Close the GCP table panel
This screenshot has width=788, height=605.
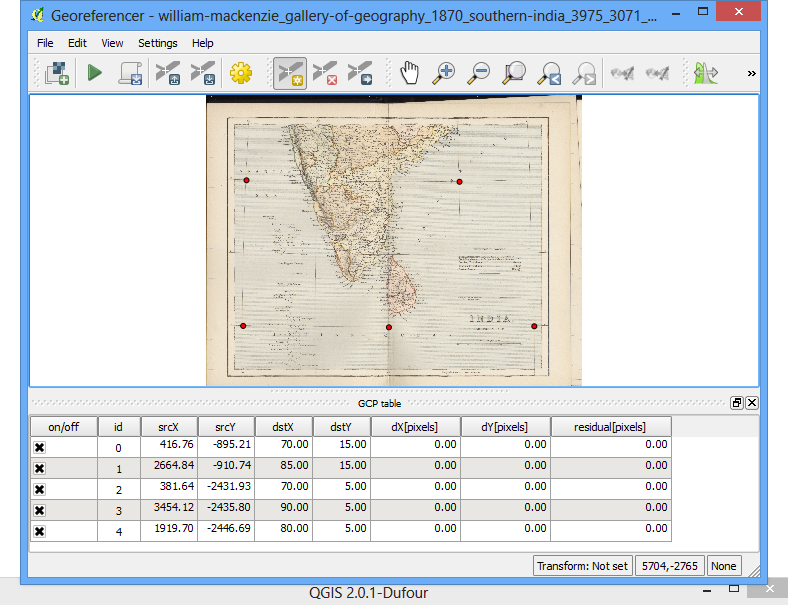(752, 403)
